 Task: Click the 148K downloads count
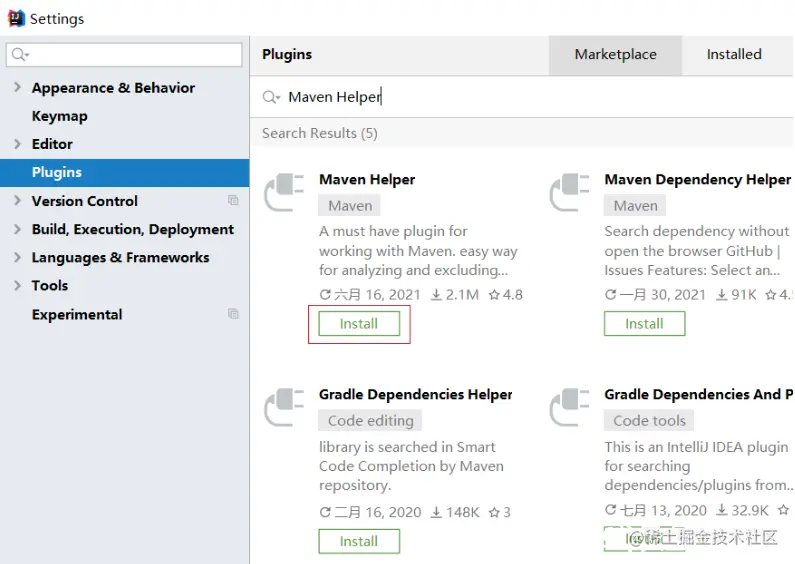[x=462, y=512]
